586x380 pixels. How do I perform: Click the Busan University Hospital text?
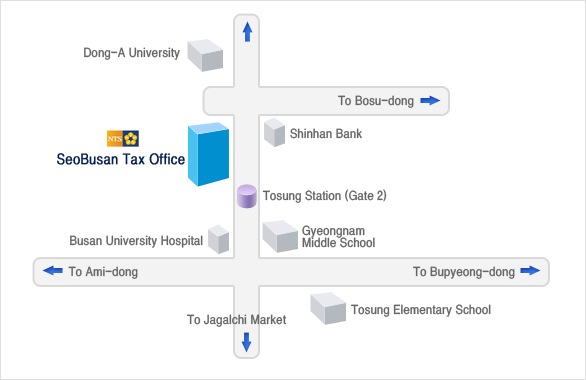(136, 241)
